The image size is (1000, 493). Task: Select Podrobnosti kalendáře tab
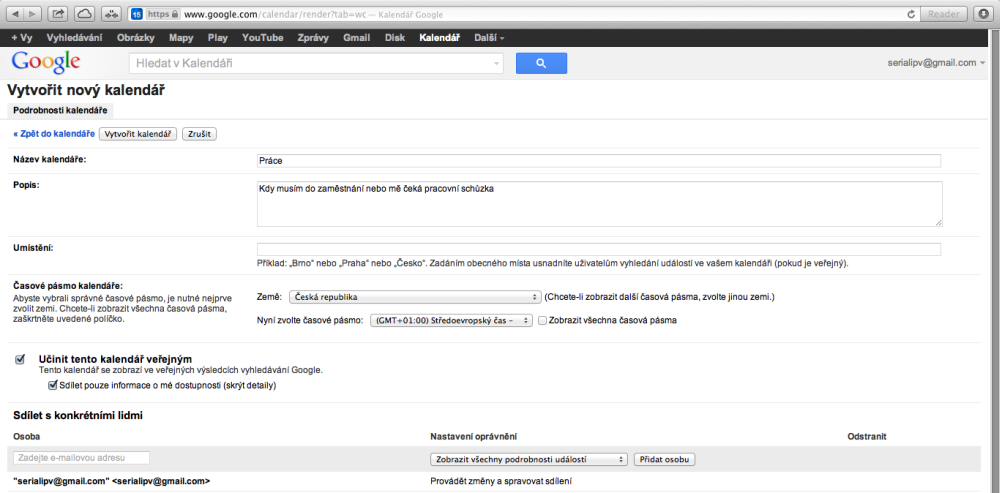60,110
